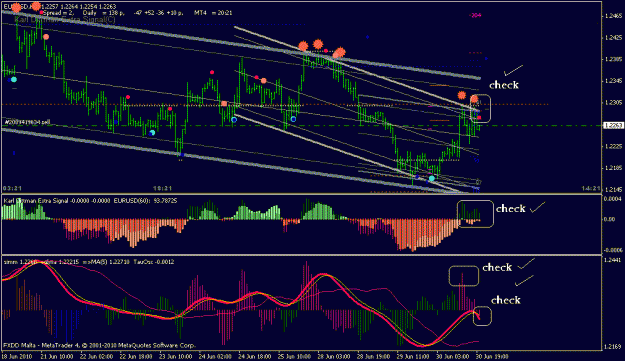The height and width of the screenshot is (361, 625).
Task: Click the 24 Jun 02:00 time label
Action: (x=215, y=356)
